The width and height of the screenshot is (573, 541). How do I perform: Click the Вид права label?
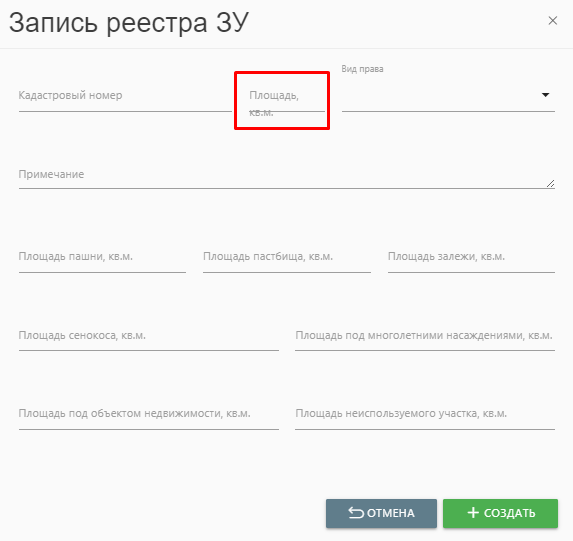tap(362, 69)
